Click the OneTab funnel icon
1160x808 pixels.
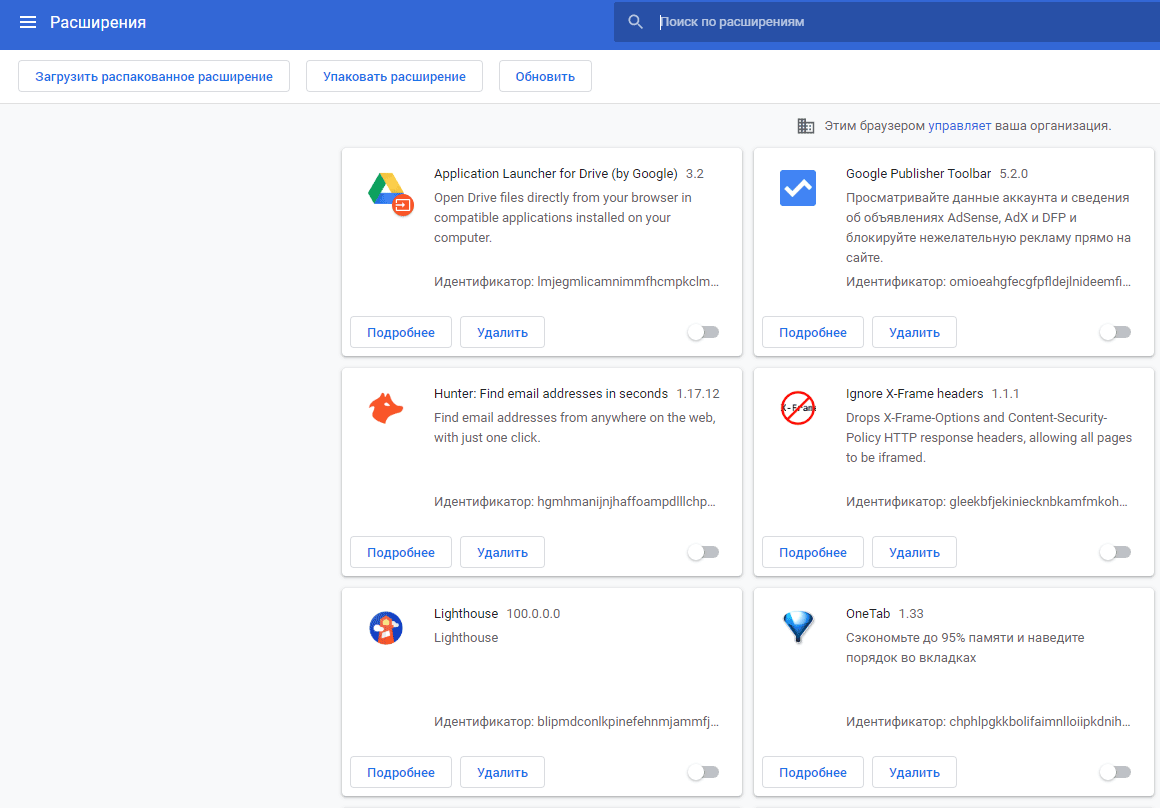pos(798,628)
